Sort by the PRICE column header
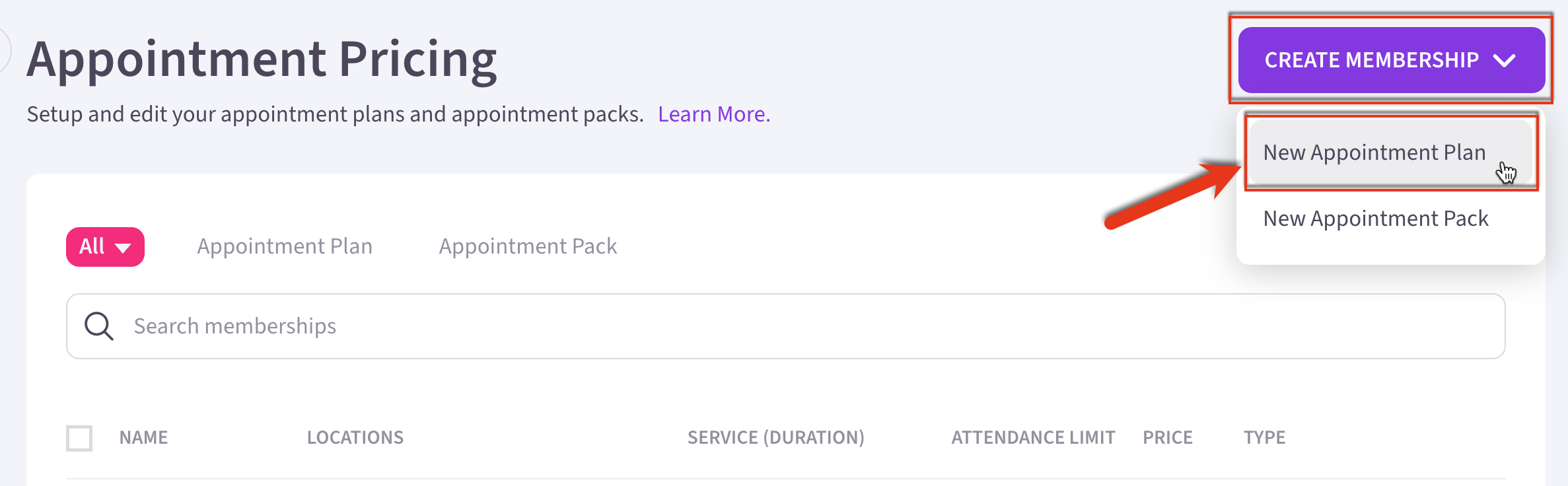Screen dimensions: 1568x486 [1167, 438]
